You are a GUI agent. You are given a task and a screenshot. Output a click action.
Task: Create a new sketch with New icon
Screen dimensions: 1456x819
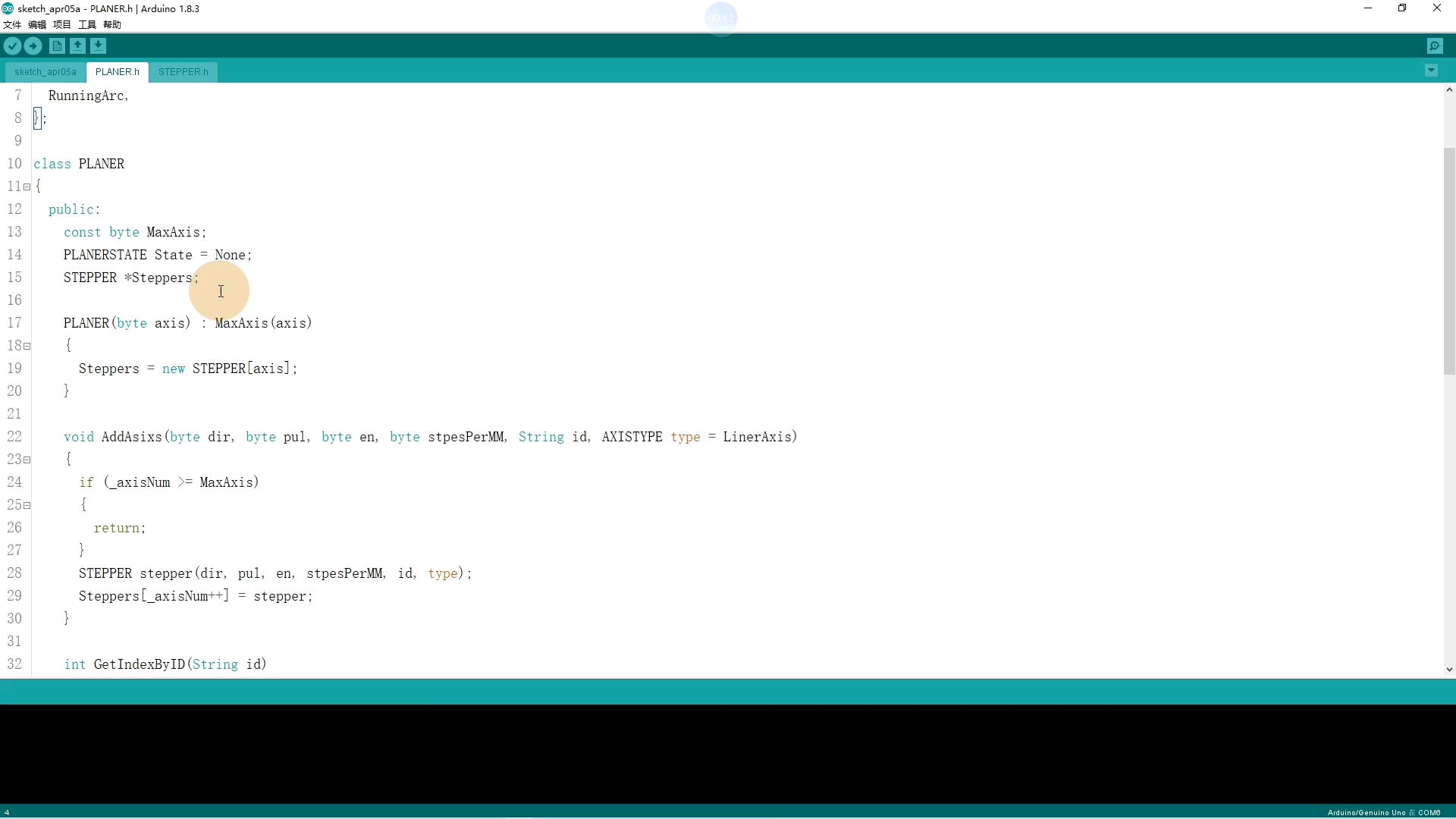click(x=57, y=46)
